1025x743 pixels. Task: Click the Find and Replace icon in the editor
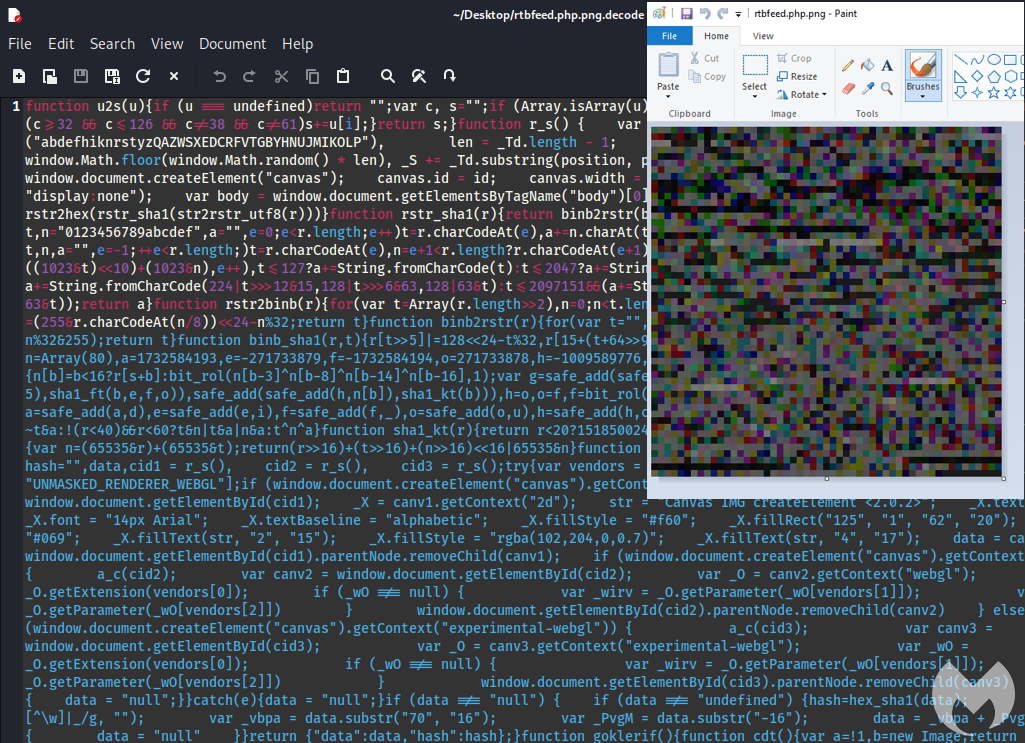pos(419,76)
